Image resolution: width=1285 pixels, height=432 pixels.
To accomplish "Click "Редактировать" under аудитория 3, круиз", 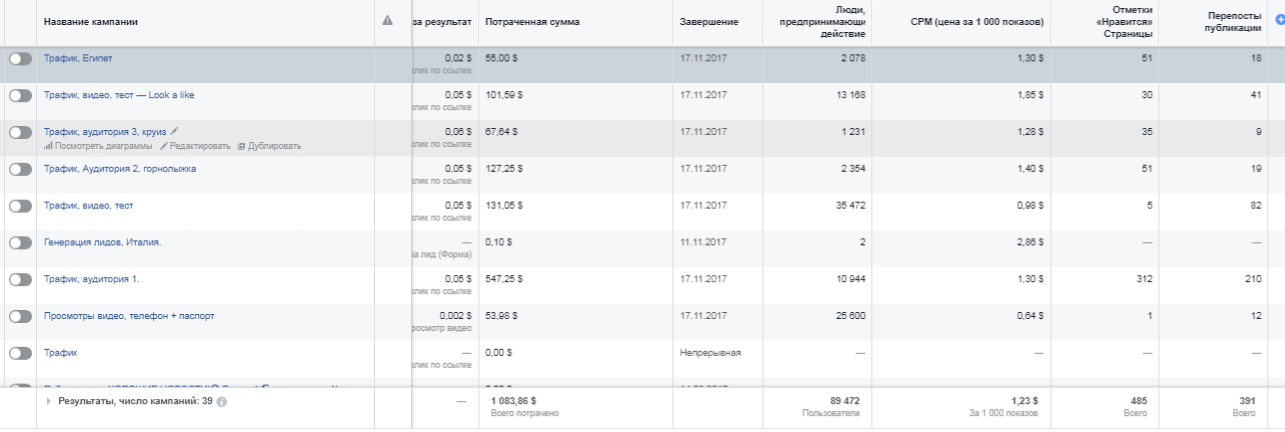I will [x=194, y=146].
